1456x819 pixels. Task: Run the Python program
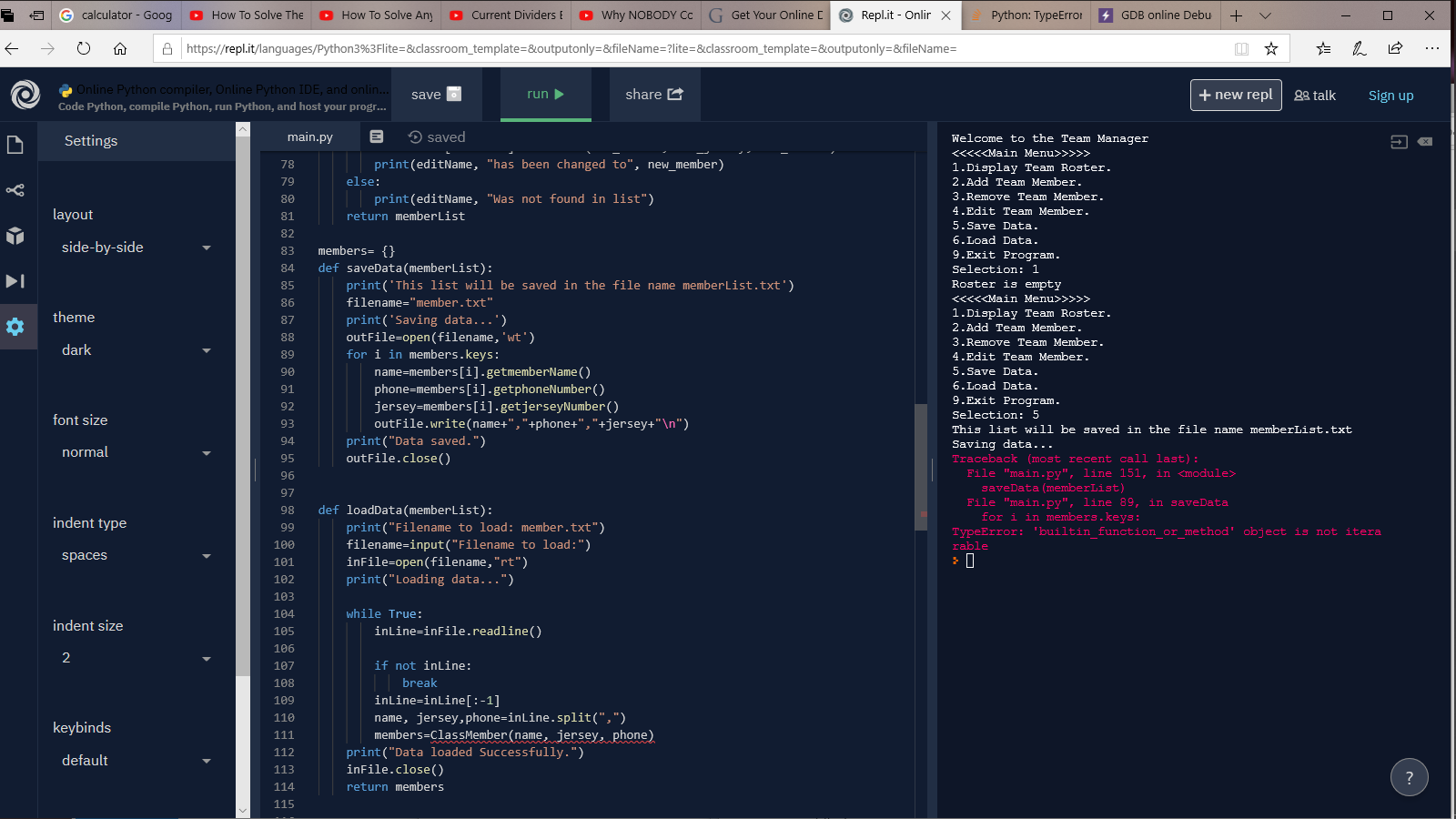[x=545, y=94]
